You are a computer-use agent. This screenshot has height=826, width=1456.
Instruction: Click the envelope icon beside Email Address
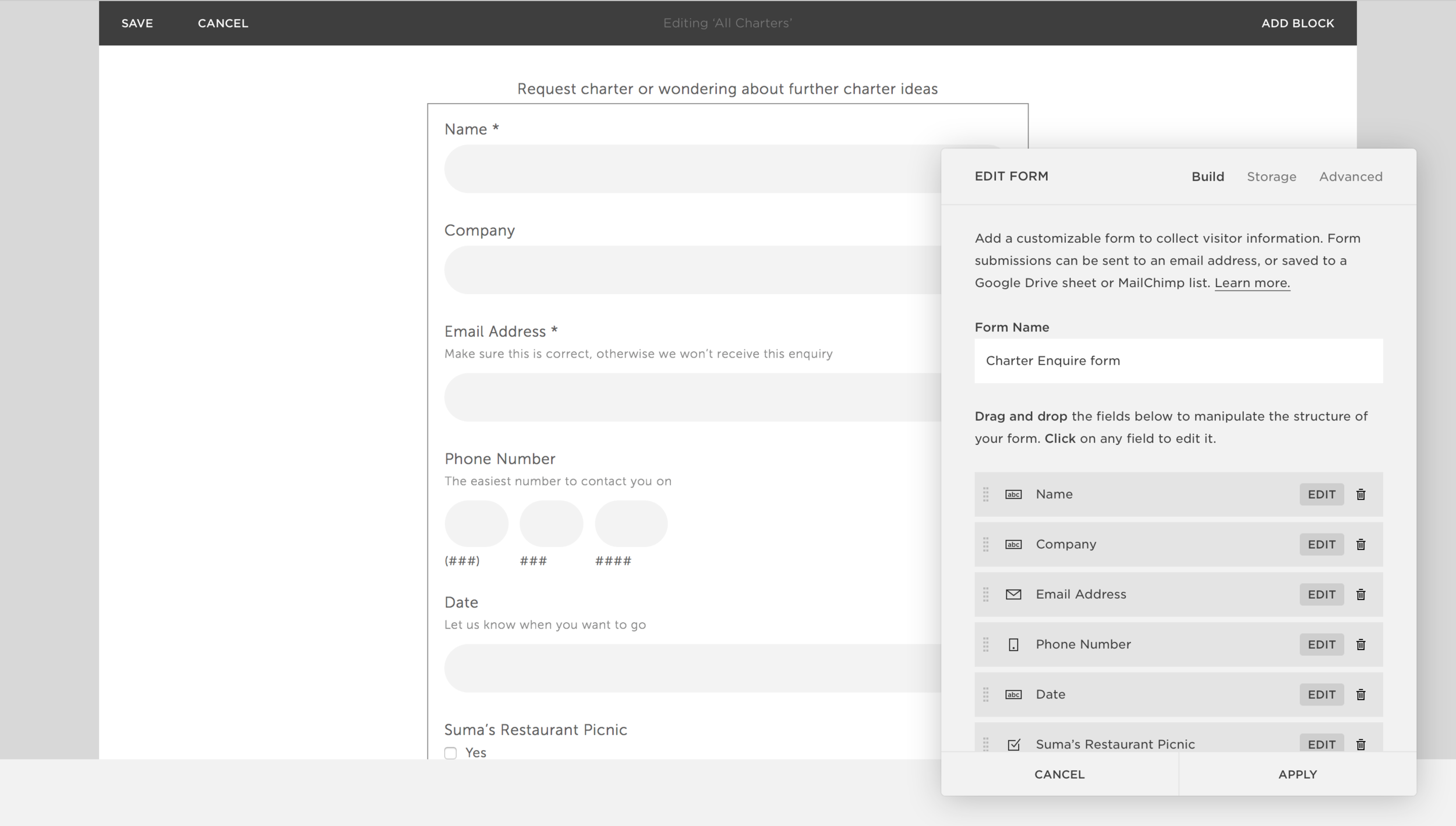(x=1013, y=594)
